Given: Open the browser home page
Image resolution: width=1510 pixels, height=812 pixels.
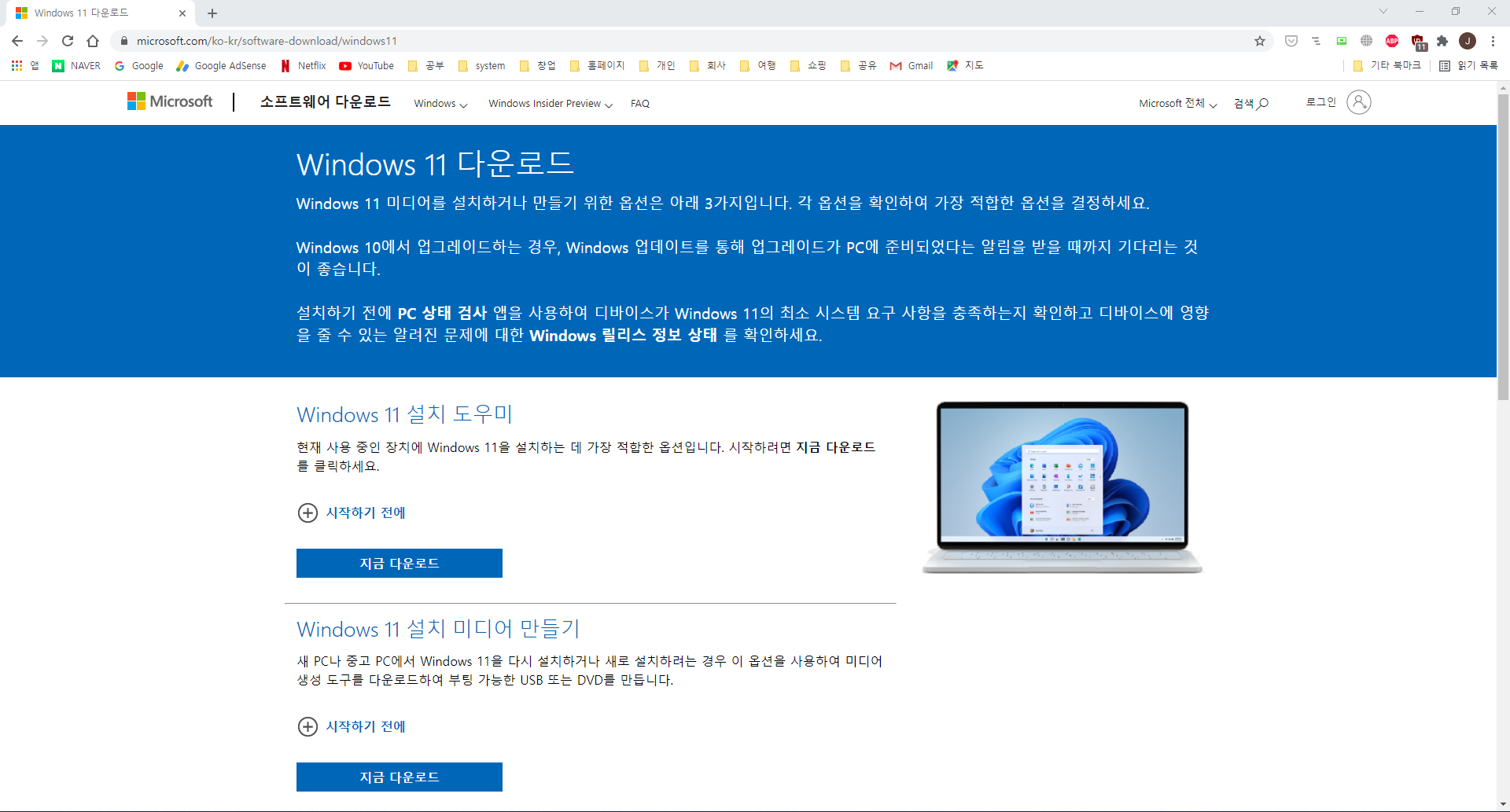Looking at the screenshot, I should pos(93,41).
